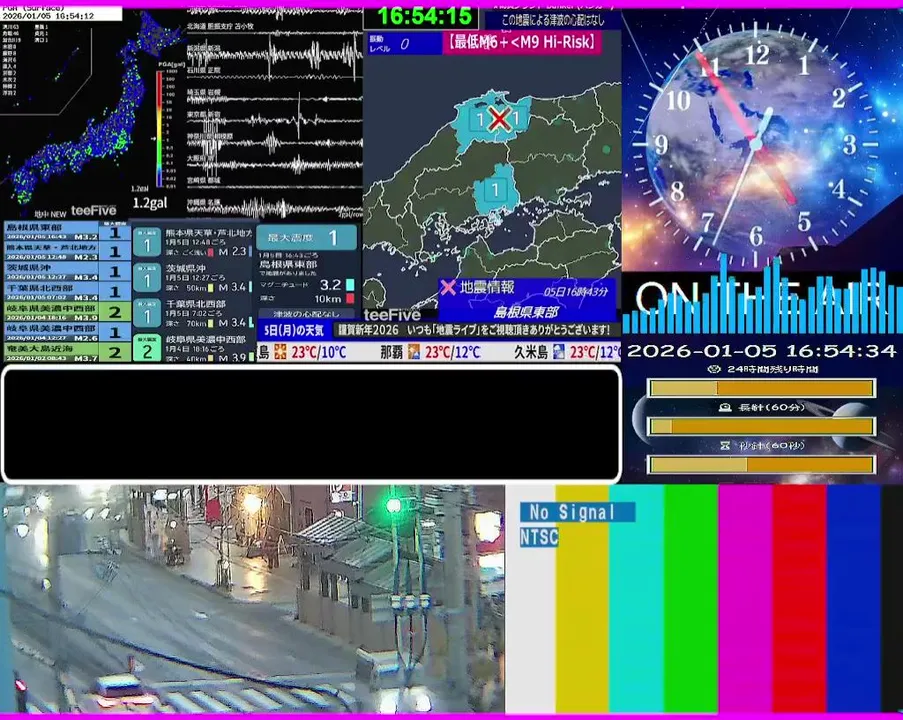The height and width of the screenshot is (720, 903).
Task: Click the red X epicenter marker on the map
Action: [499, 119]
